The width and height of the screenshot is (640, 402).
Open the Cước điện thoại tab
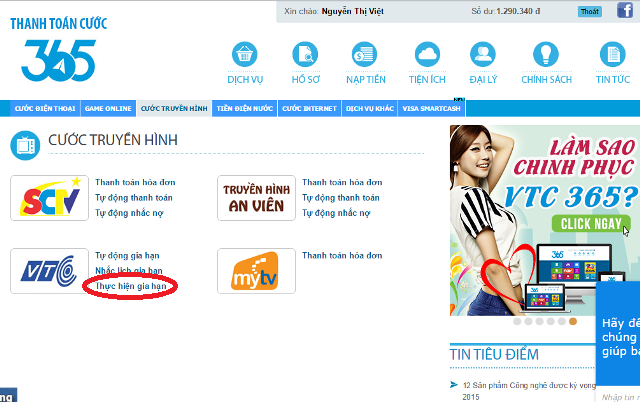tap(45, 109)
